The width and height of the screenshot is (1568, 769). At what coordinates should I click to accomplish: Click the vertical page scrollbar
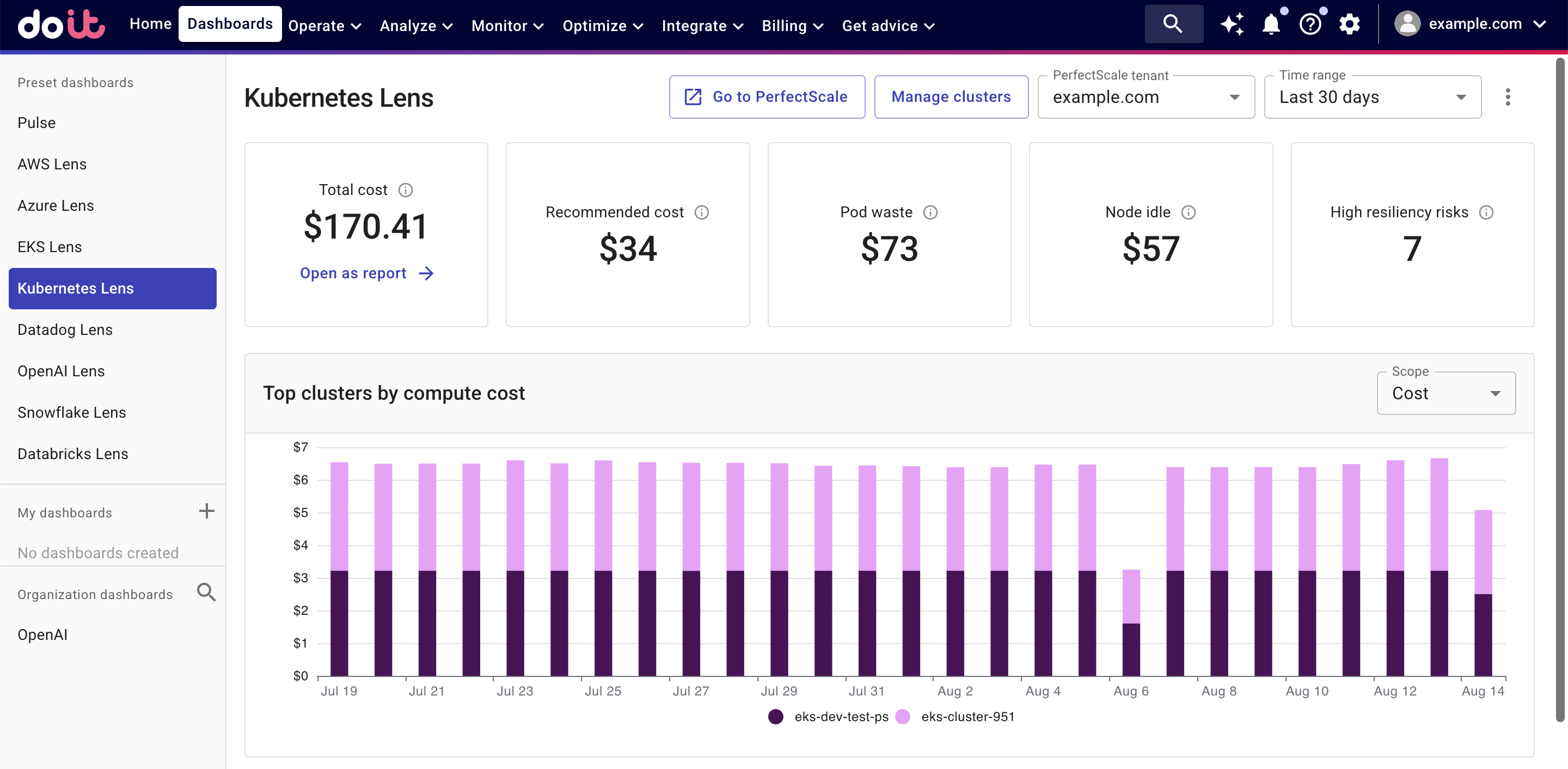click(1560, 390)
